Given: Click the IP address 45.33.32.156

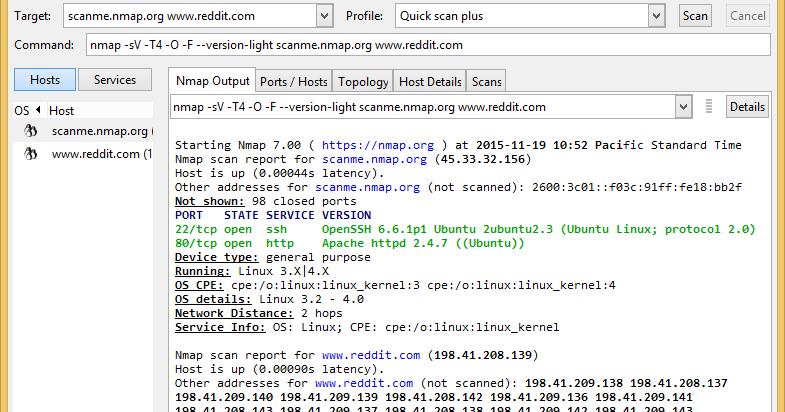Looking at the screenshot, I should point(483,159).
